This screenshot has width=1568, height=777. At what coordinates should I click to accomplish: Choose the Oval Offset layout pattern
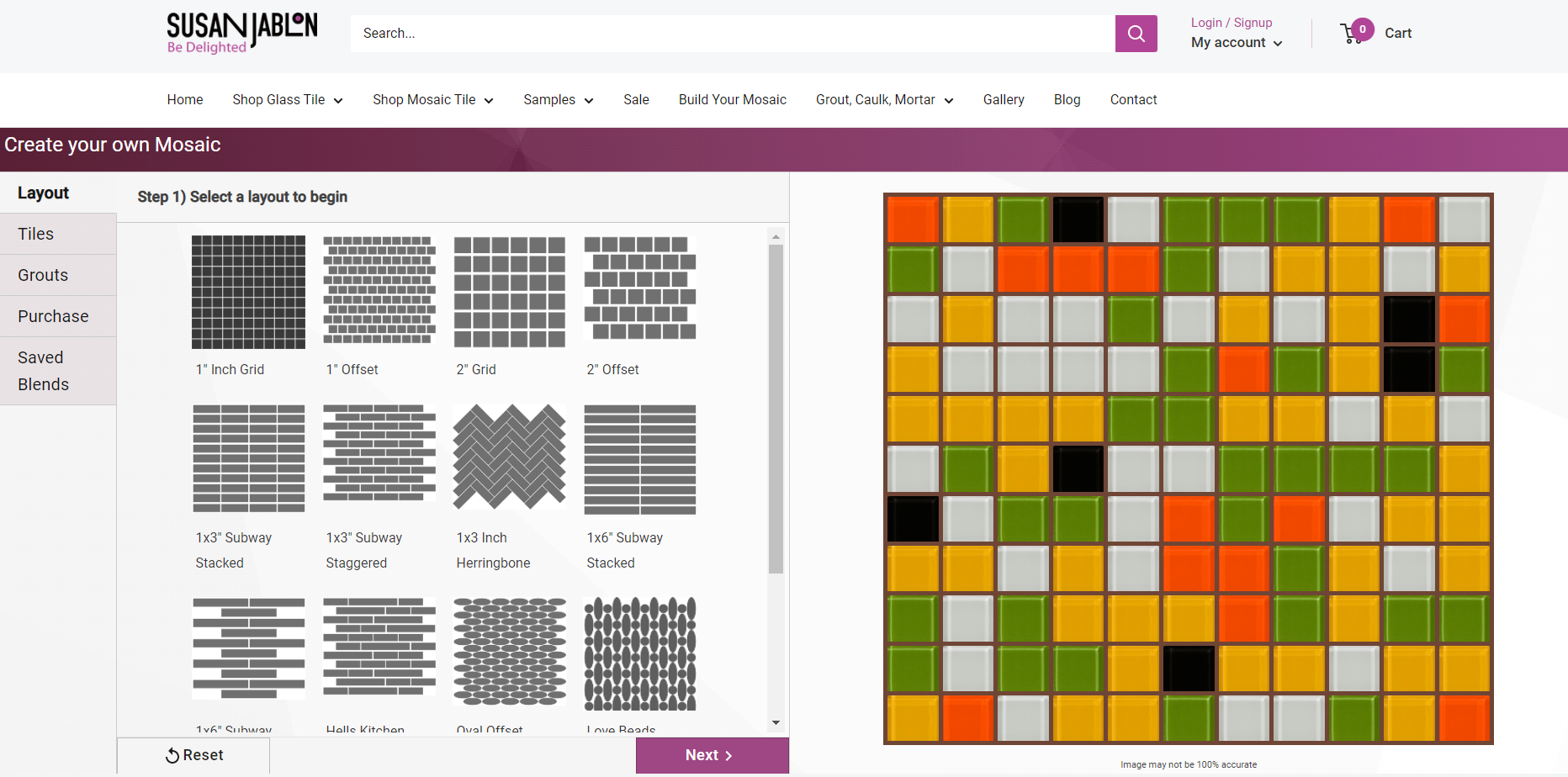point(509,653)
